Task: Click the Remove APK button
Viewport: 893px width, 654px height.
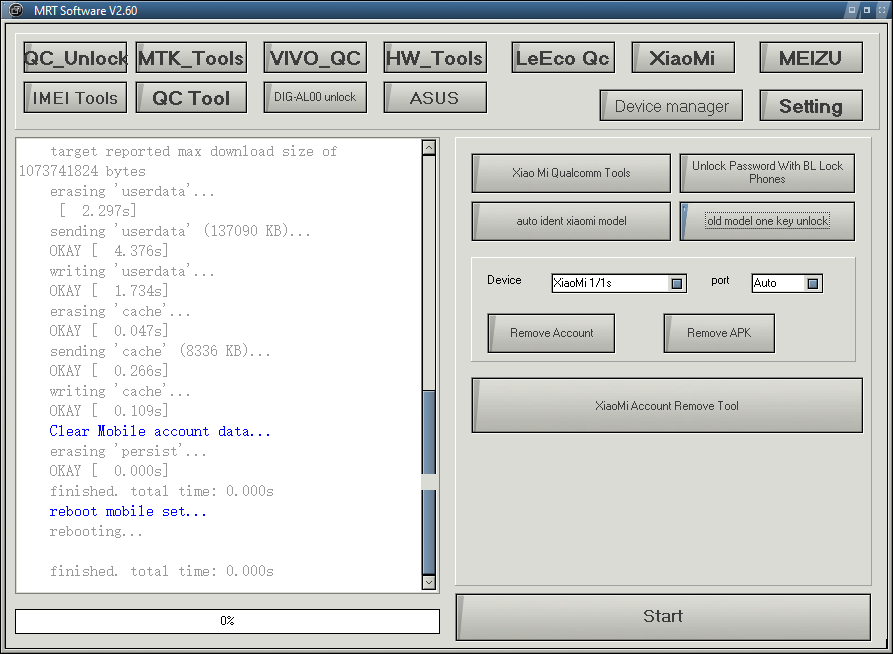Action: (x=719, y=333)
